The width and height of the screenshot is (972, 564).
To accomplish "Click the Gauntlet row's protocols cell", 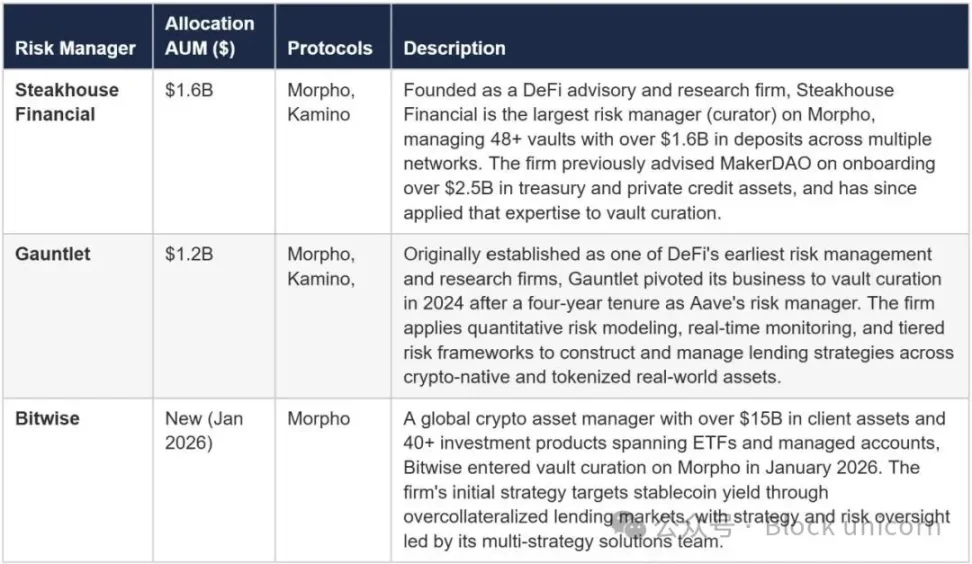I will [321, 266].
